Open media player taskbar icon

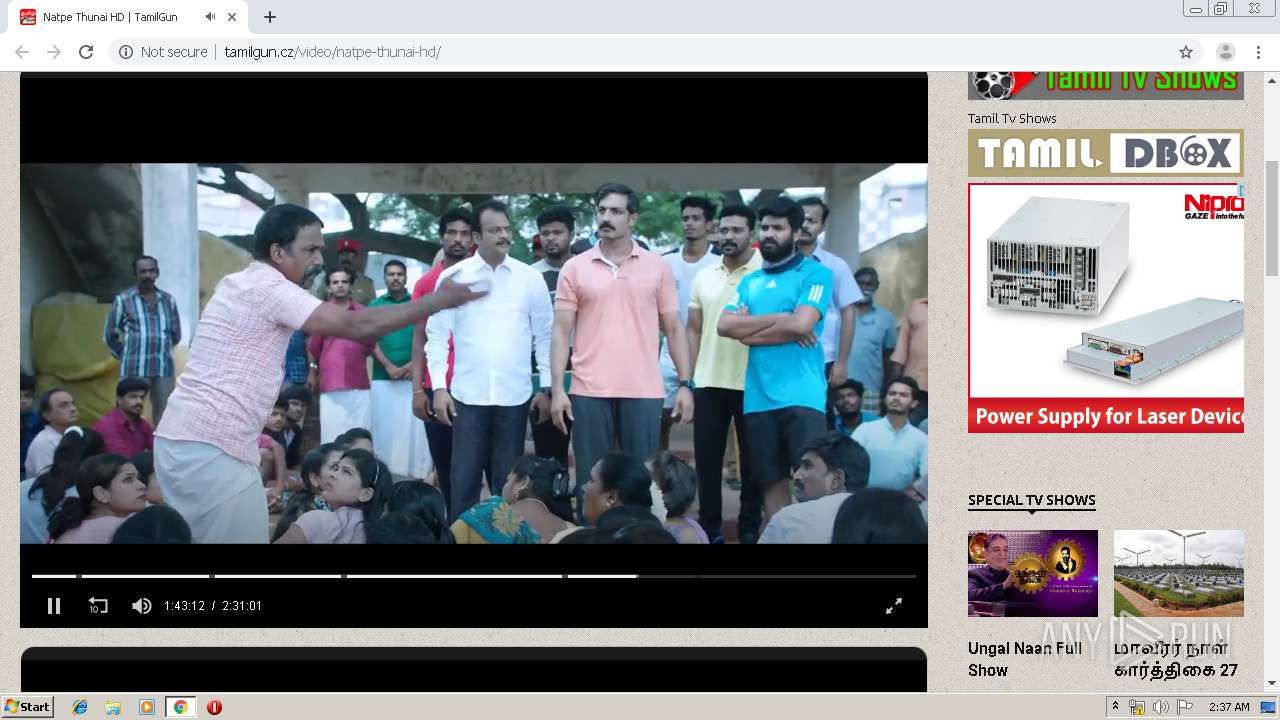click(147, 707)
